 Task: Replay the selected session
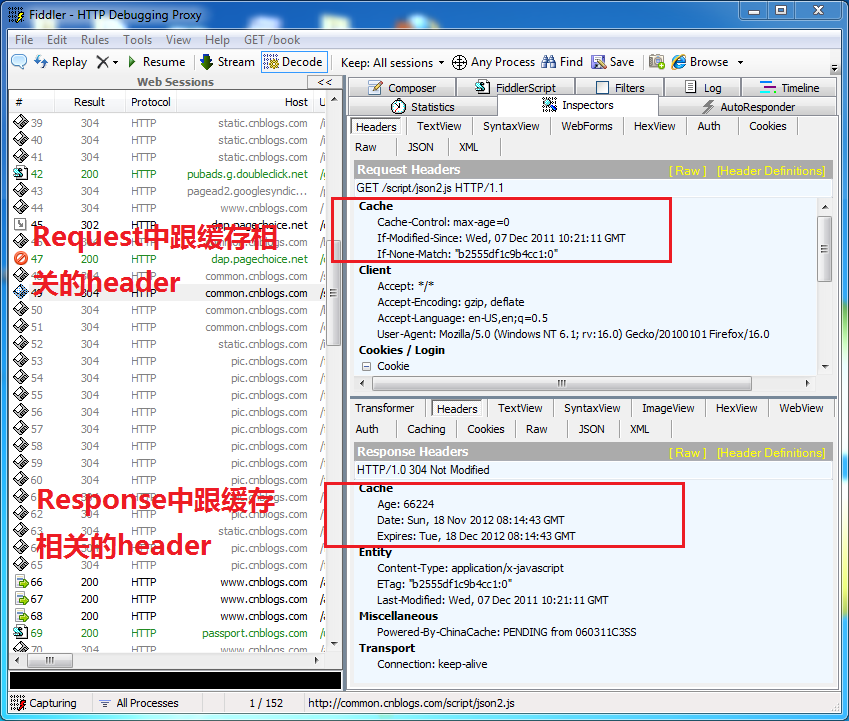(60, 62)
